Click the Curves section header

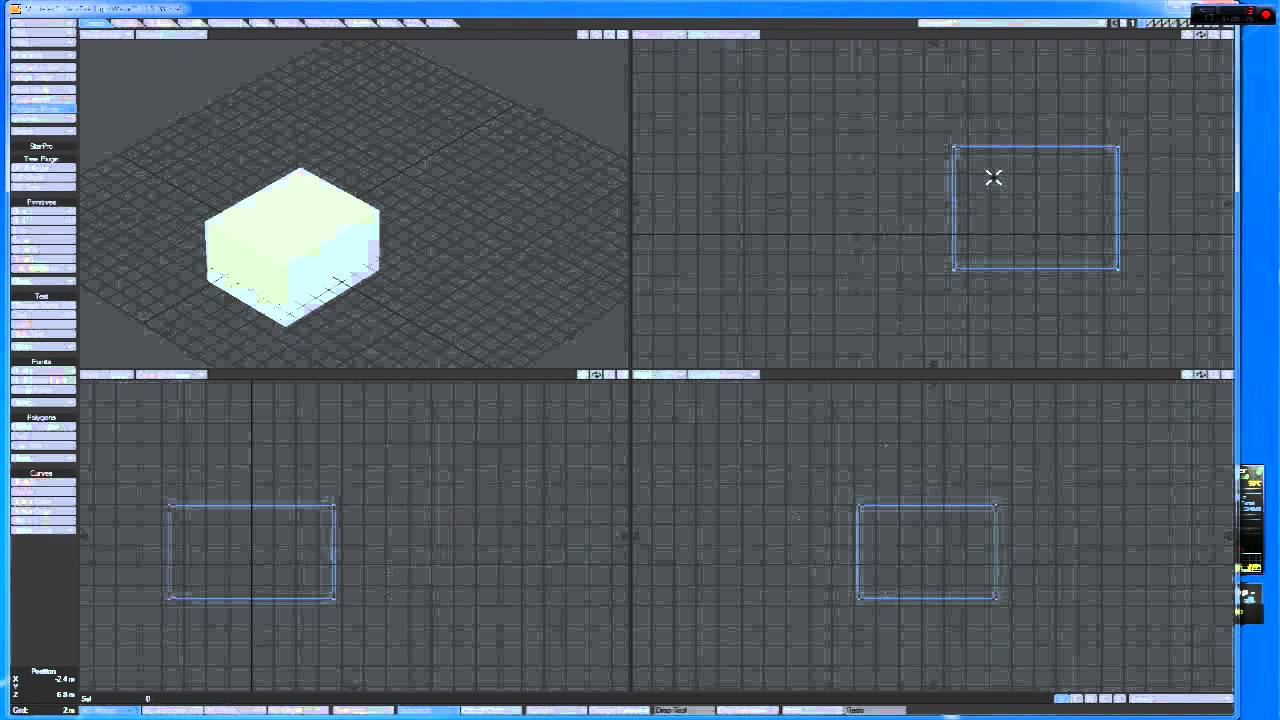(41, 473)
